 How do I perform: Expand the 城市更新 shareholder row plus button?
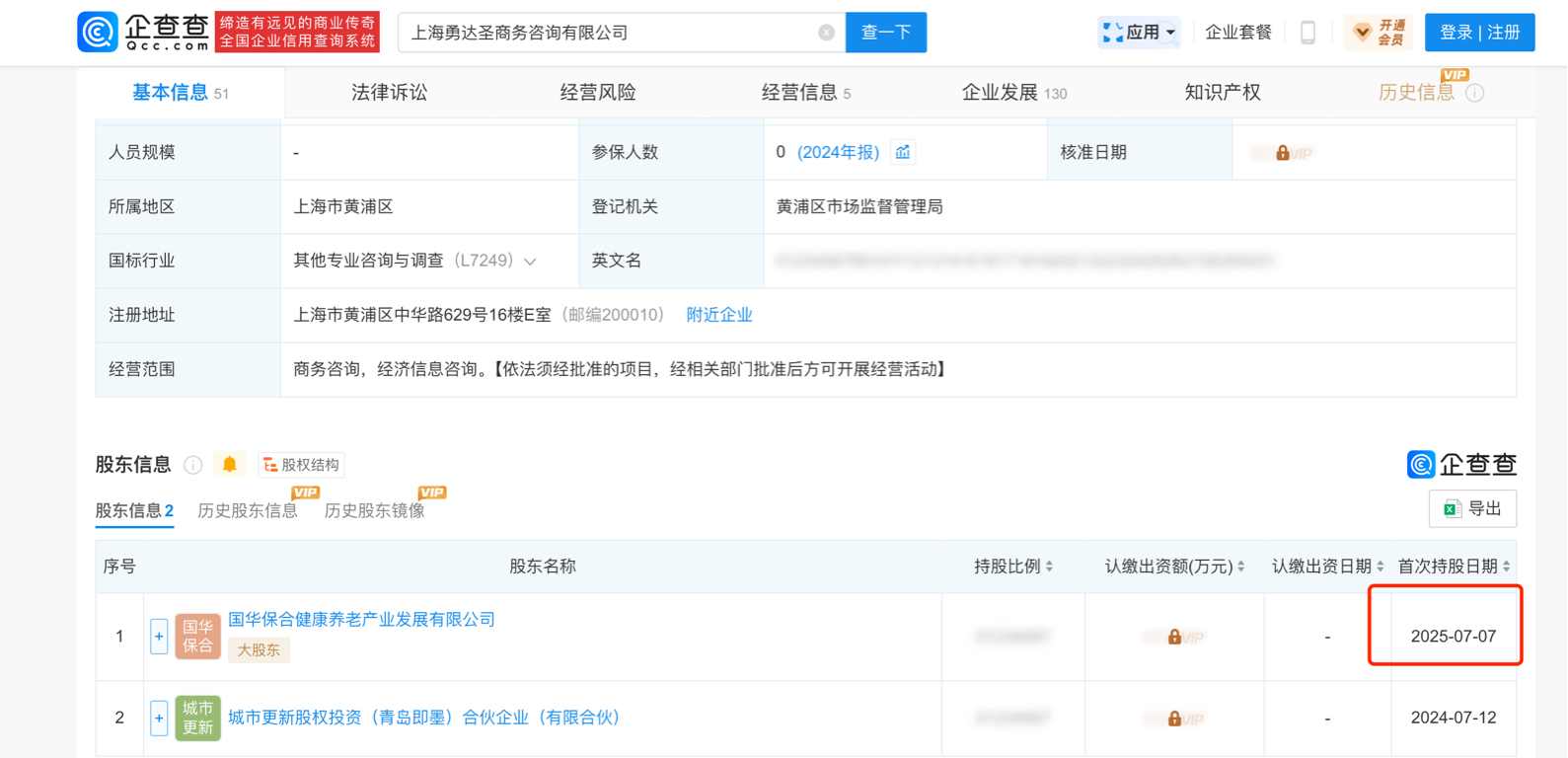pyautogui.click(x=159, y=718)
